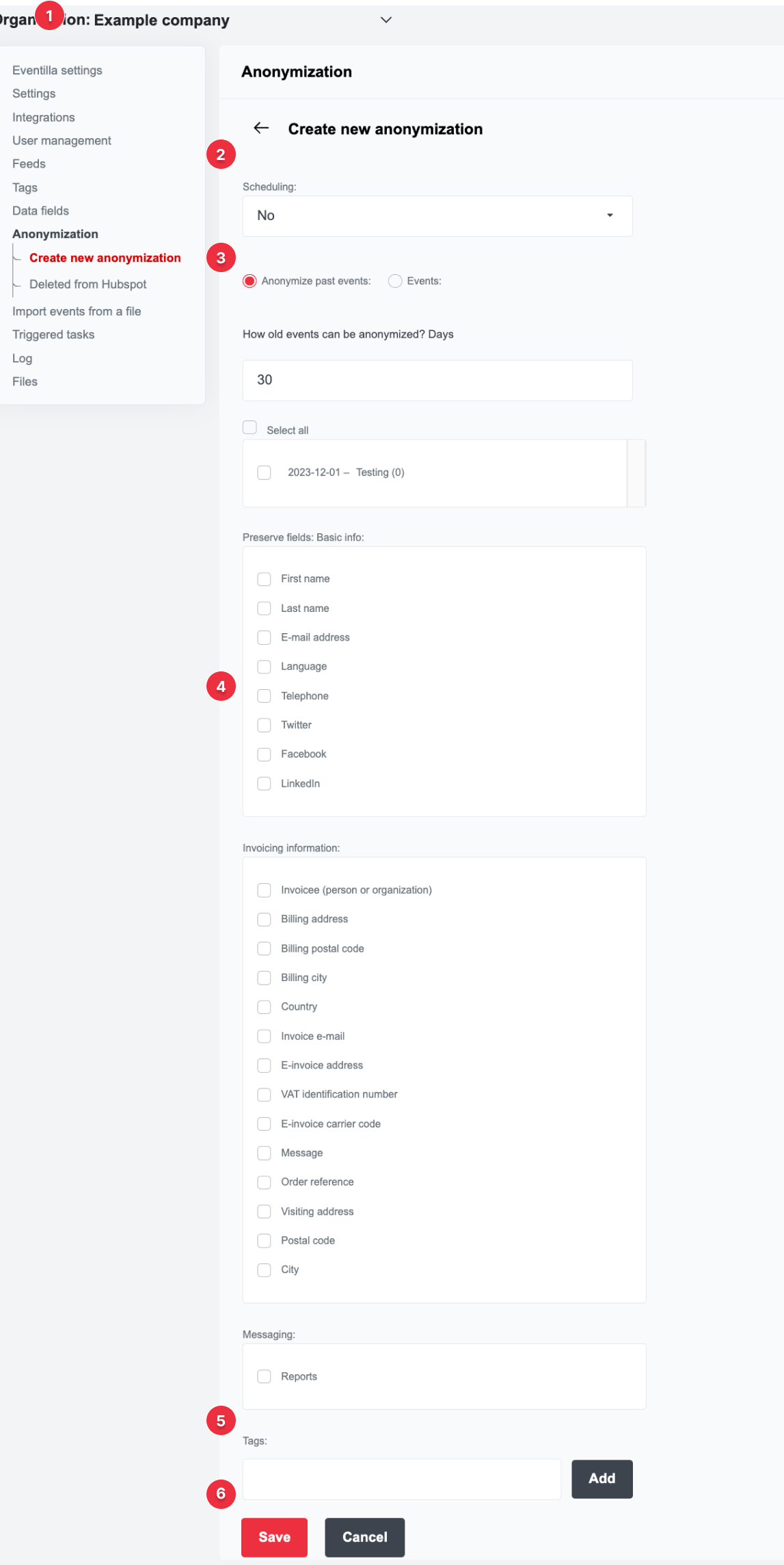Check the LinkedIn checkbox

point(265,784)
